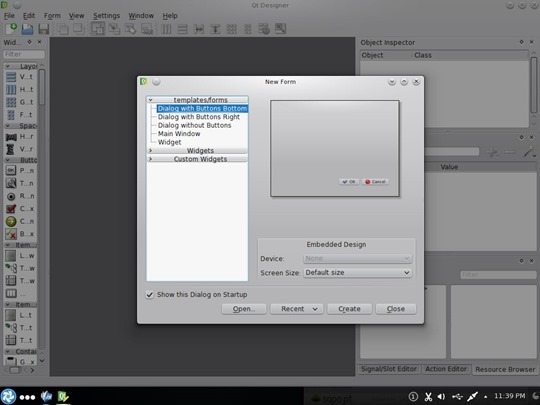
Task: Switch to the Action Editor tab
Action: tap(446, 369)
